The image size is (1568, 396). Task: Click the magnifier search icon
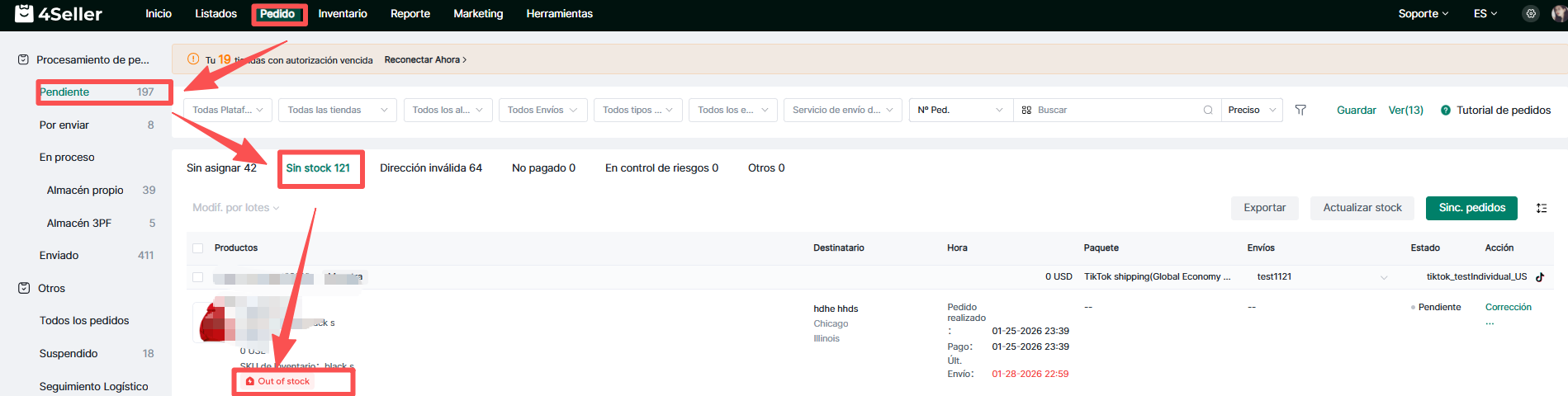click(1208, 110)
